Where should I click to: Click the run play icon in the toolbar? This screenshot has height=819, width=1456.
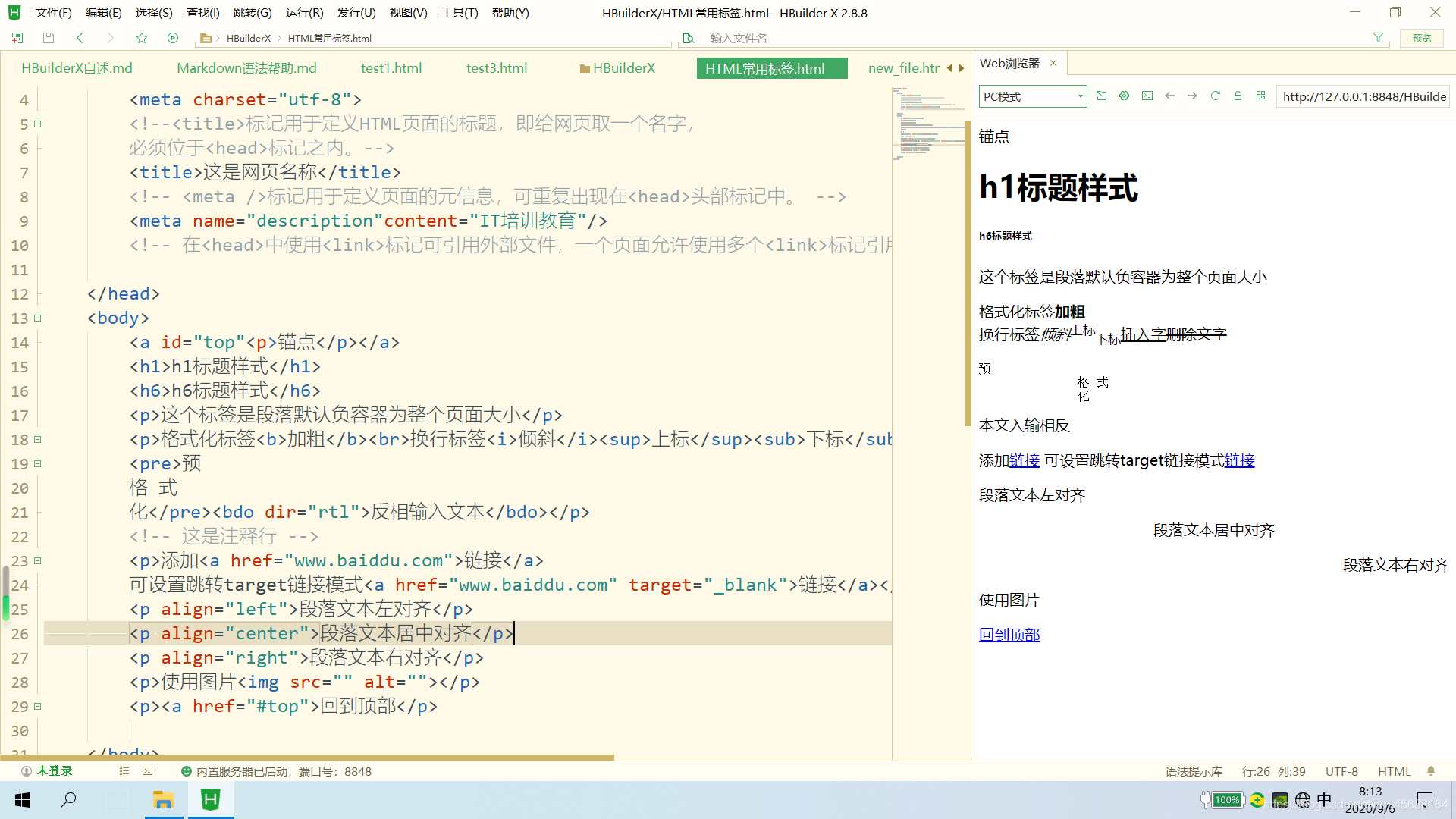coord(173,38)
